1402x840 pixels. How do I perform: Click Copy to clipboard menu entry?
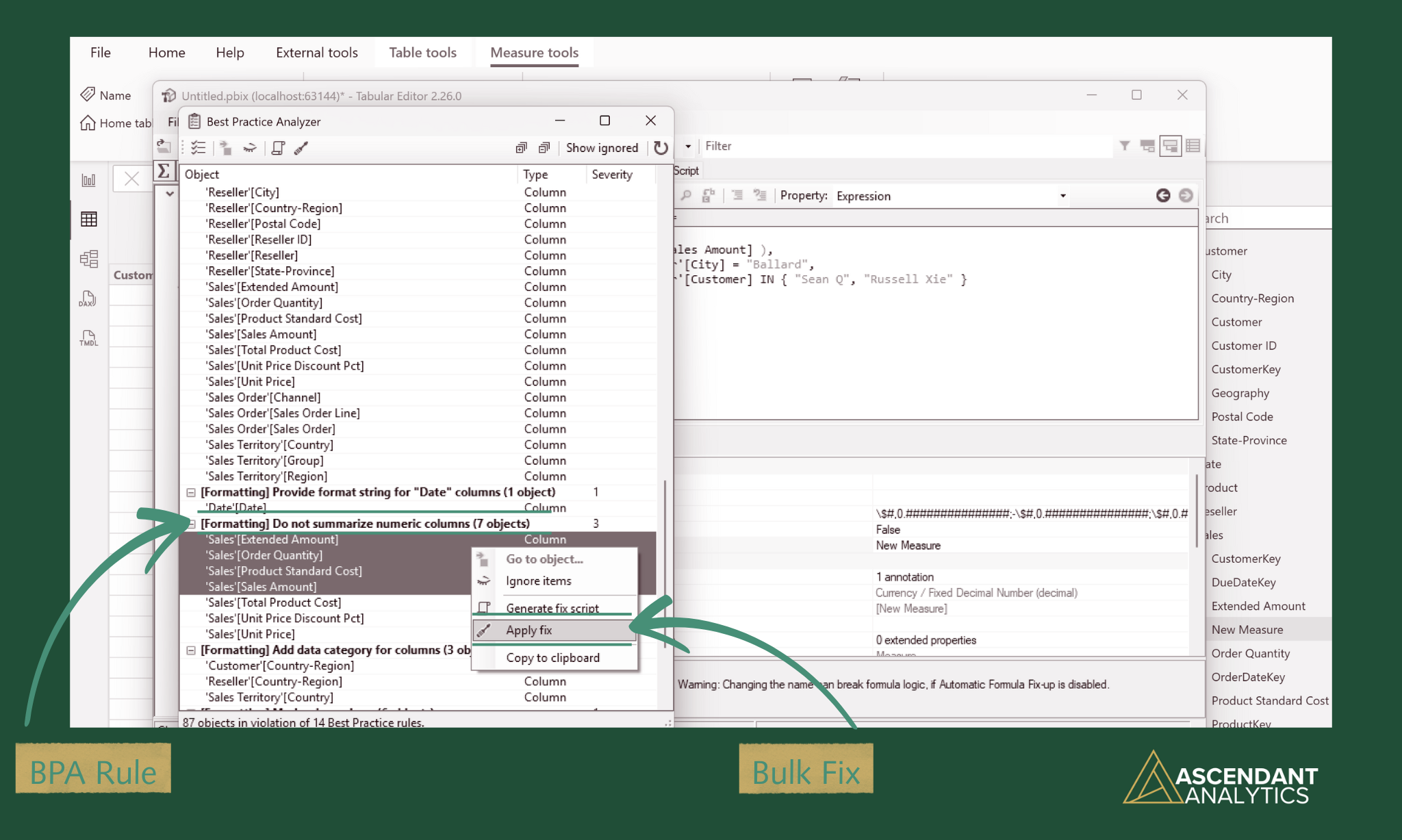click(x=552, y=657)
